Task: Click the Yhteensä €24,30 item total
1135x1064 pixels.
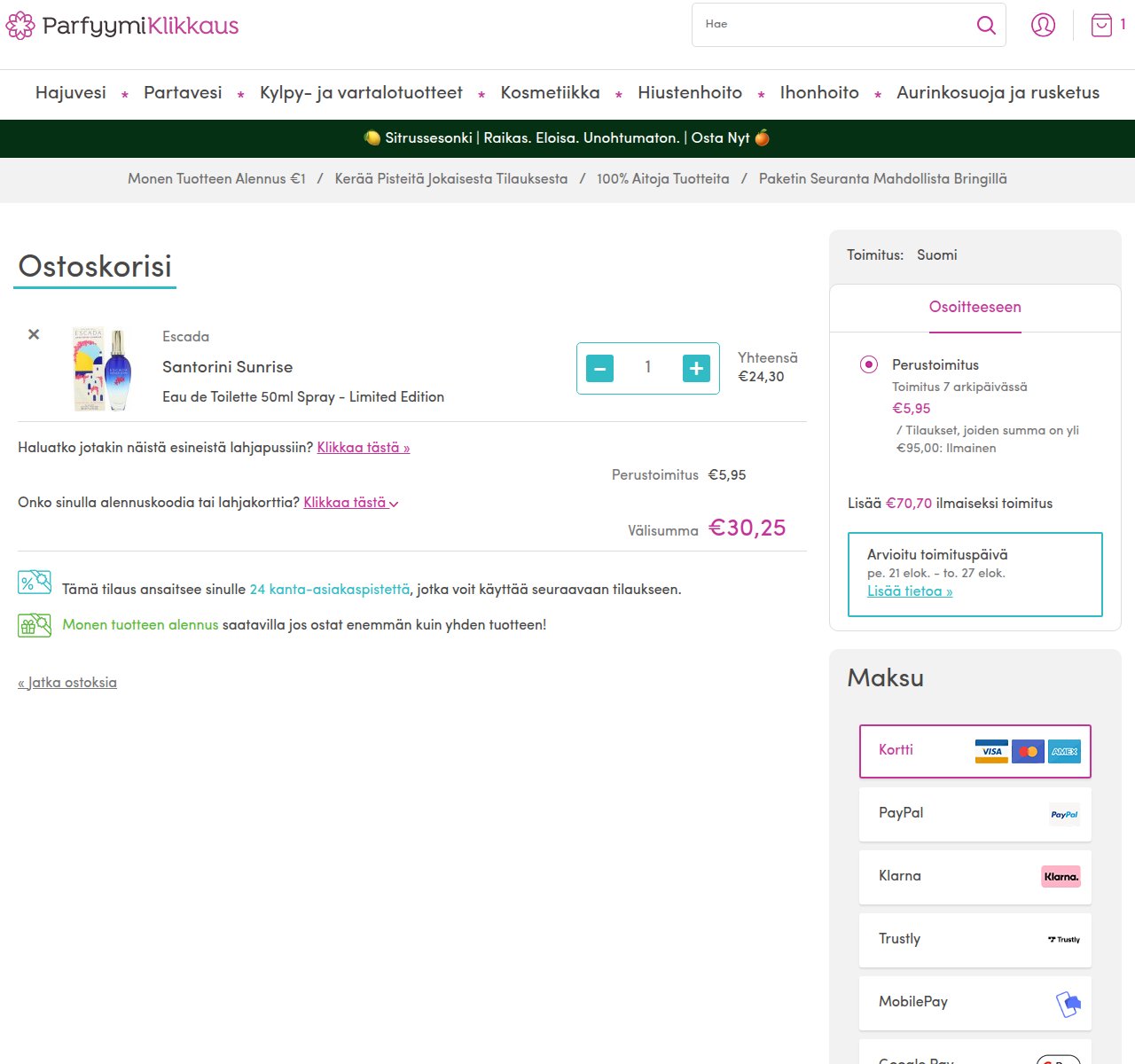Action: [768, 367]
